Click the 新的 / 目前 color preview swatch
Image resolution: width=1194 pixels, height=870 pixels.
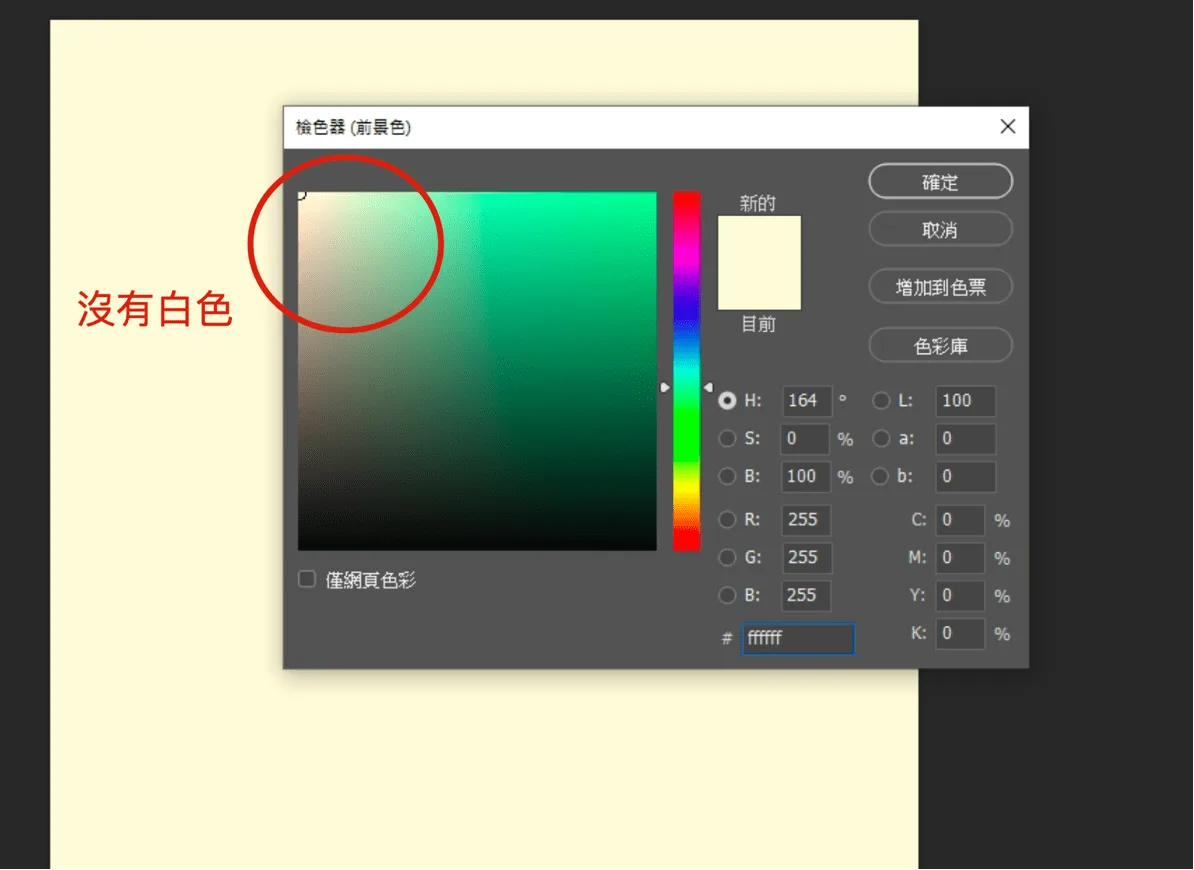click(759, 263)
